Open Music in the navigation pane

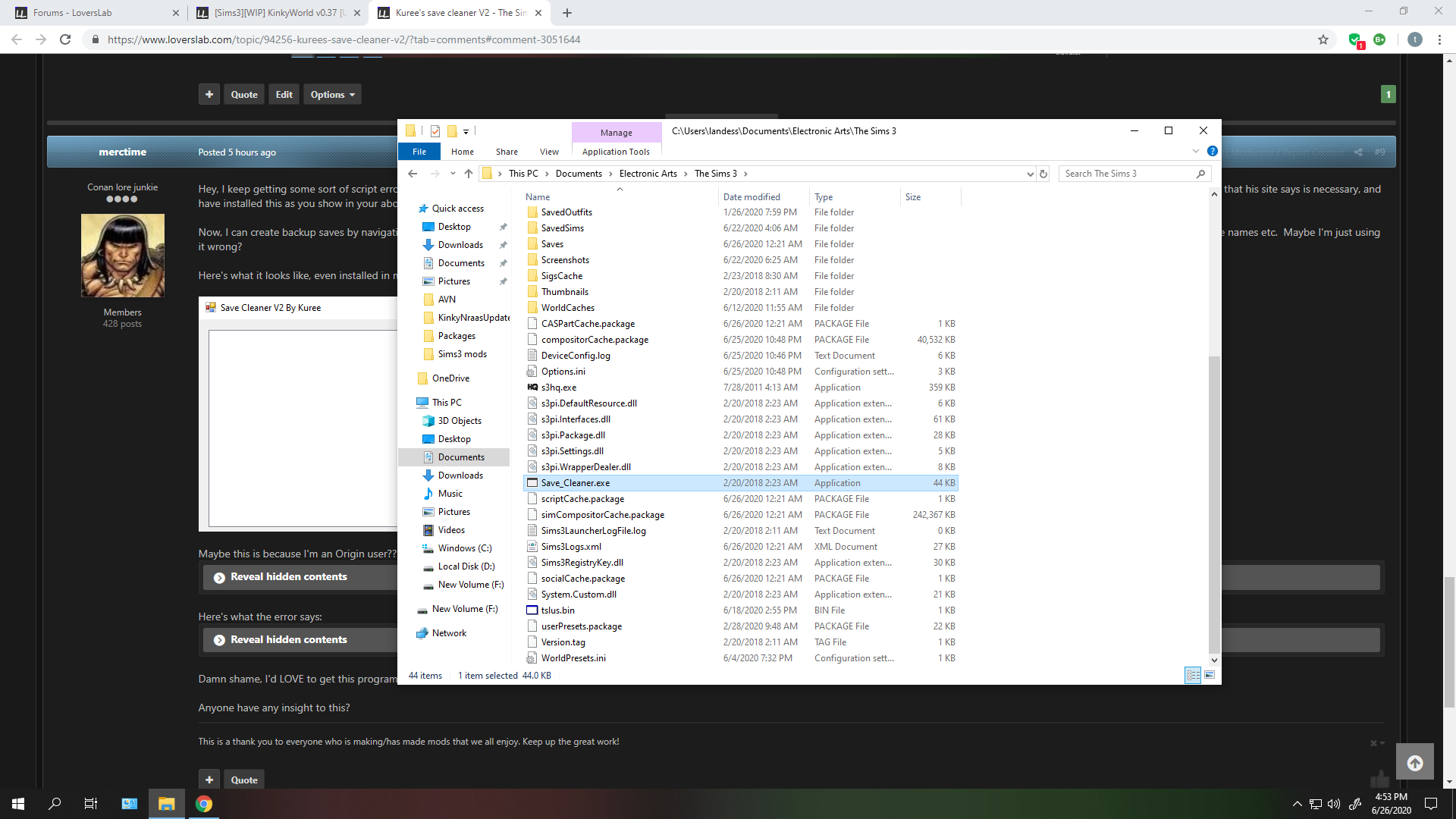[x=450, y=494]
